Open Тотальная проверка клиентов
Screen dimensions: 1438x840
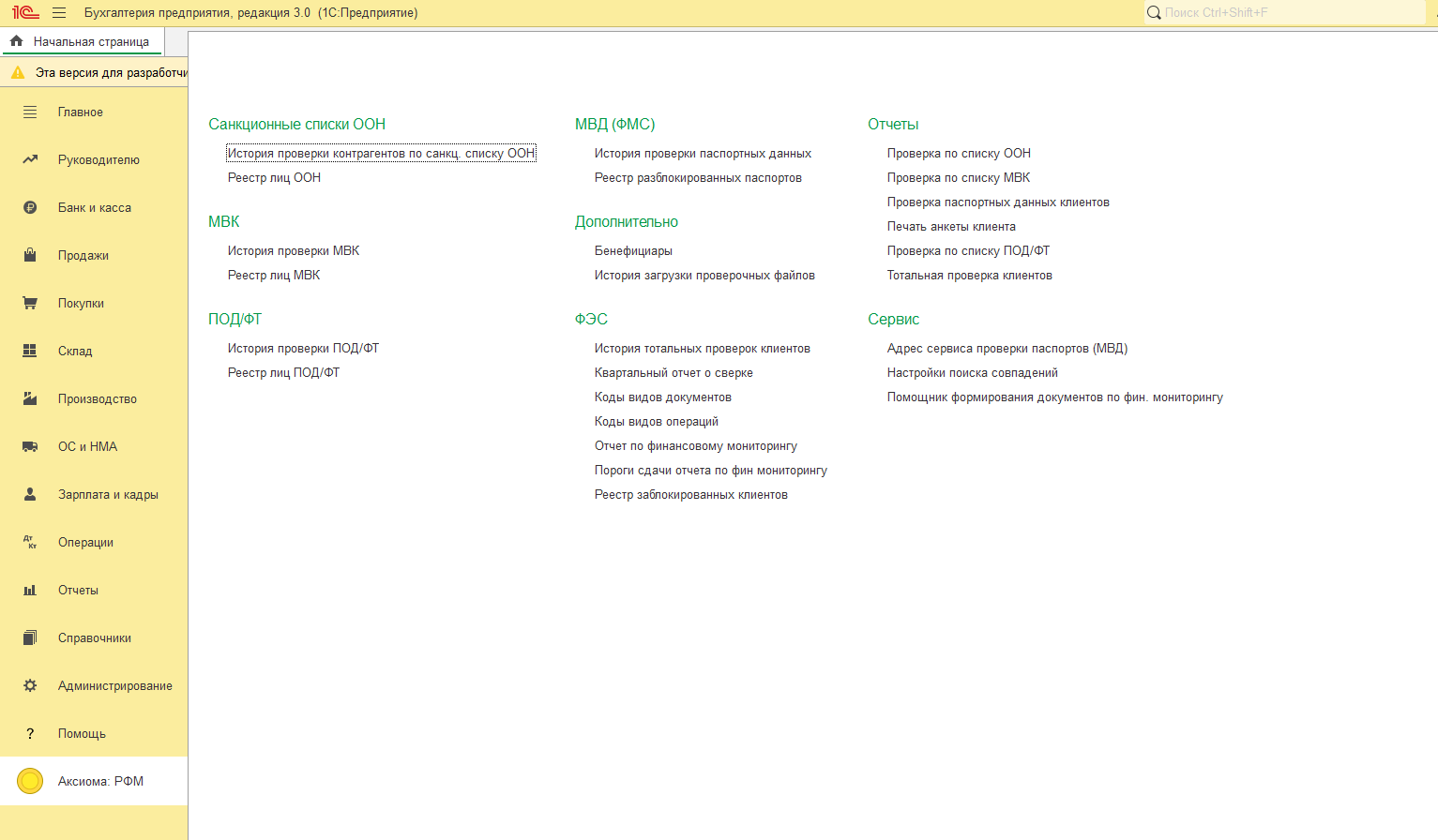970,275
